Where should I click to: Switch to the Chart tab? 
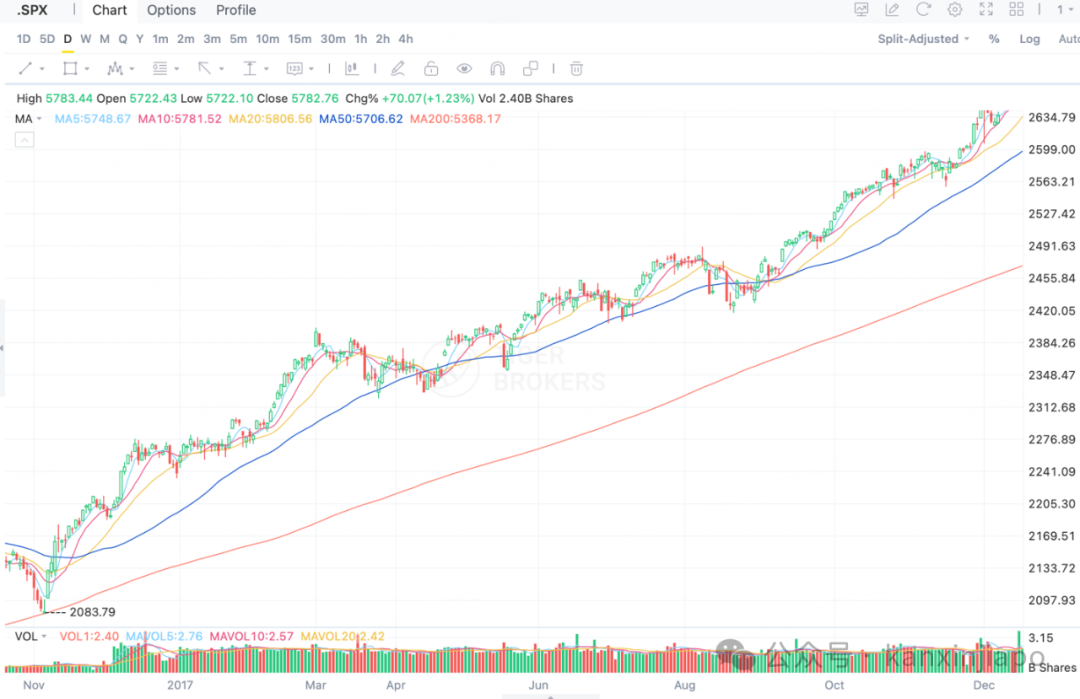pos(110,10)
